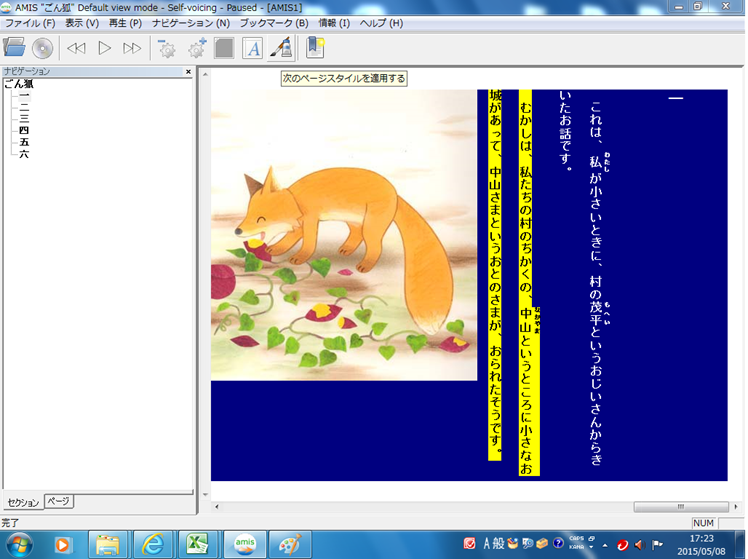Screen dimensions: 748x559
Task: Open the 表示 (V) menu
Action: [x=82, y=23]
